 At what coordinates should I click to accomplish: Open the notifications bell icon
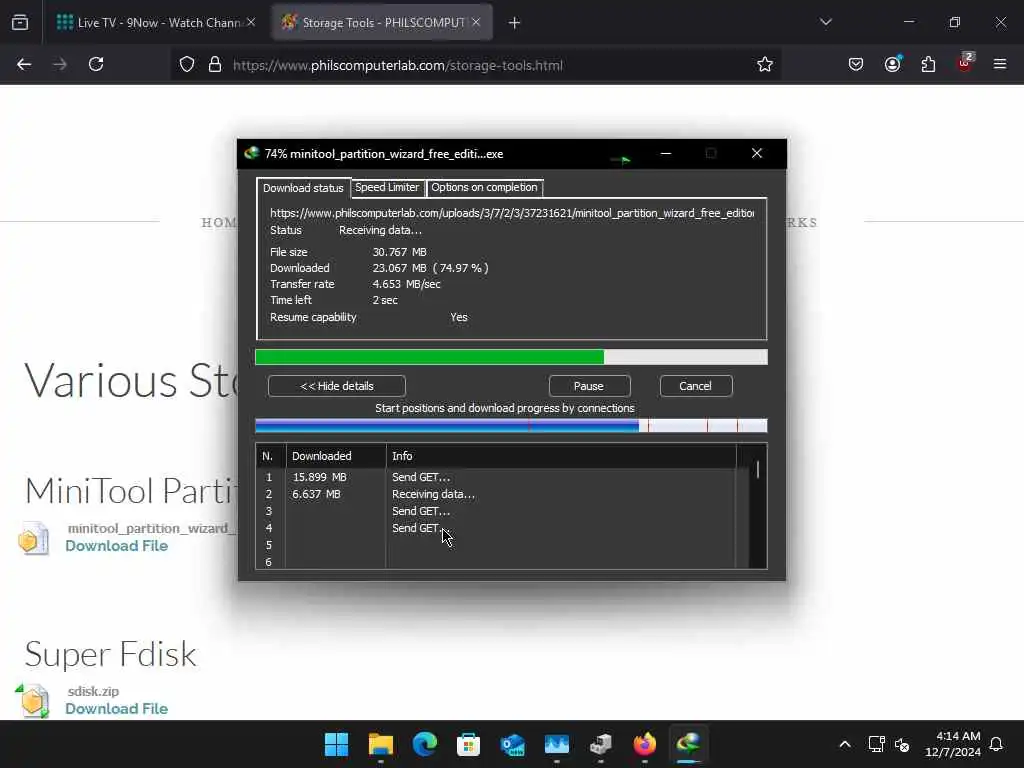[996, 744]
